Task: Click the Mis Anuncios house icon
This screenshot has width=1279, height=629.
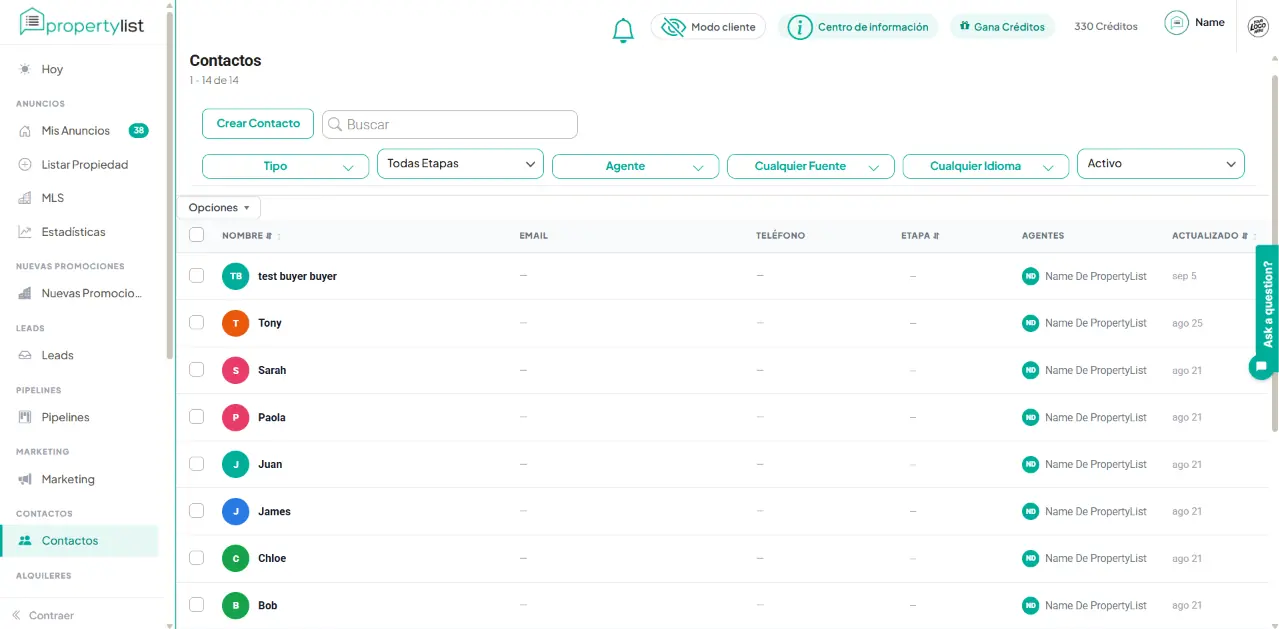Action: pyautogui.click(x=25, y=131)
